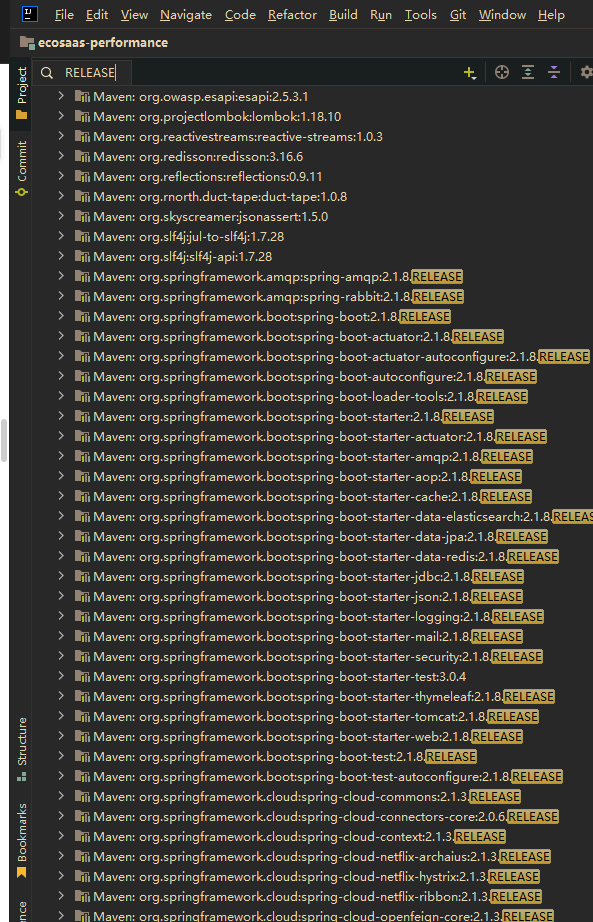Expand org.owasp.esapi:esapi:2.5.3.1 node
This screenshot has width=593, height=922.
click(x=61, y=96)
